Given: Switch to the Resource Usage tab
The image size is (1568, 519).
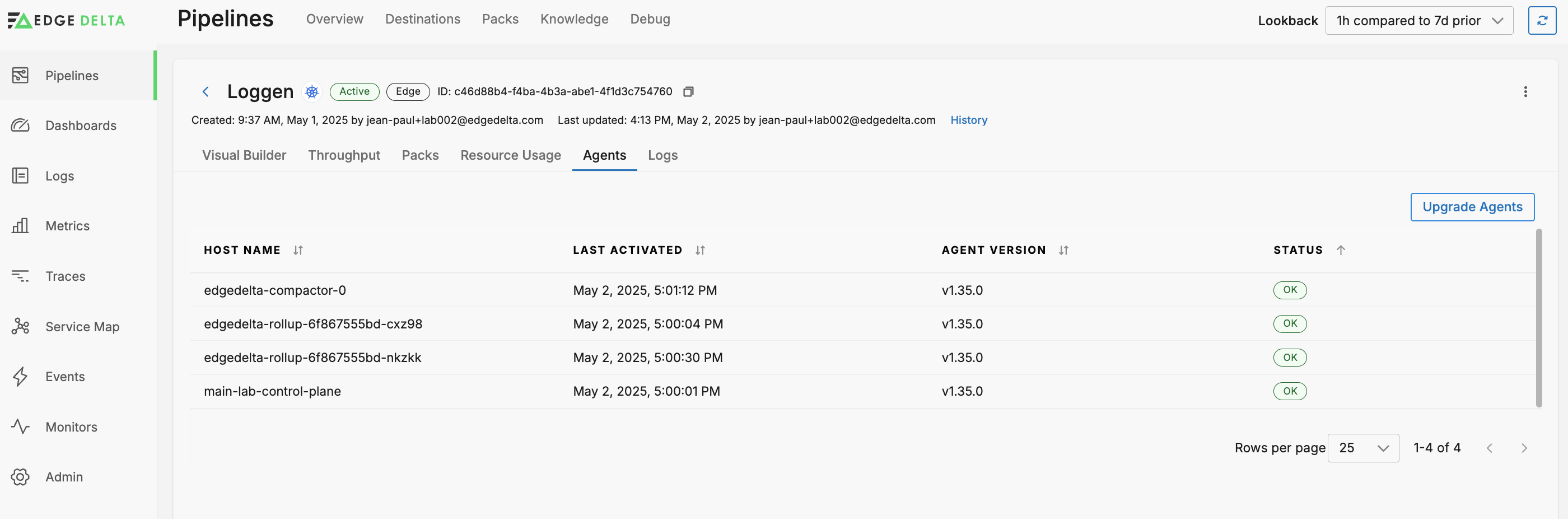Looking at the screenshot, I should pos(511,155).
